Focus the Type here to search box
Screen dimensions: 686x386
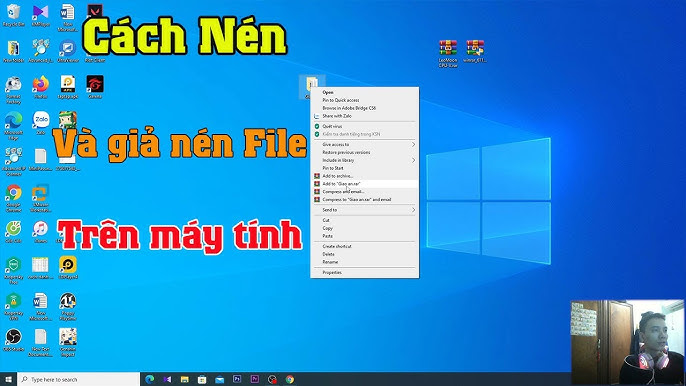pyautogui.click(x=79, y=379)
